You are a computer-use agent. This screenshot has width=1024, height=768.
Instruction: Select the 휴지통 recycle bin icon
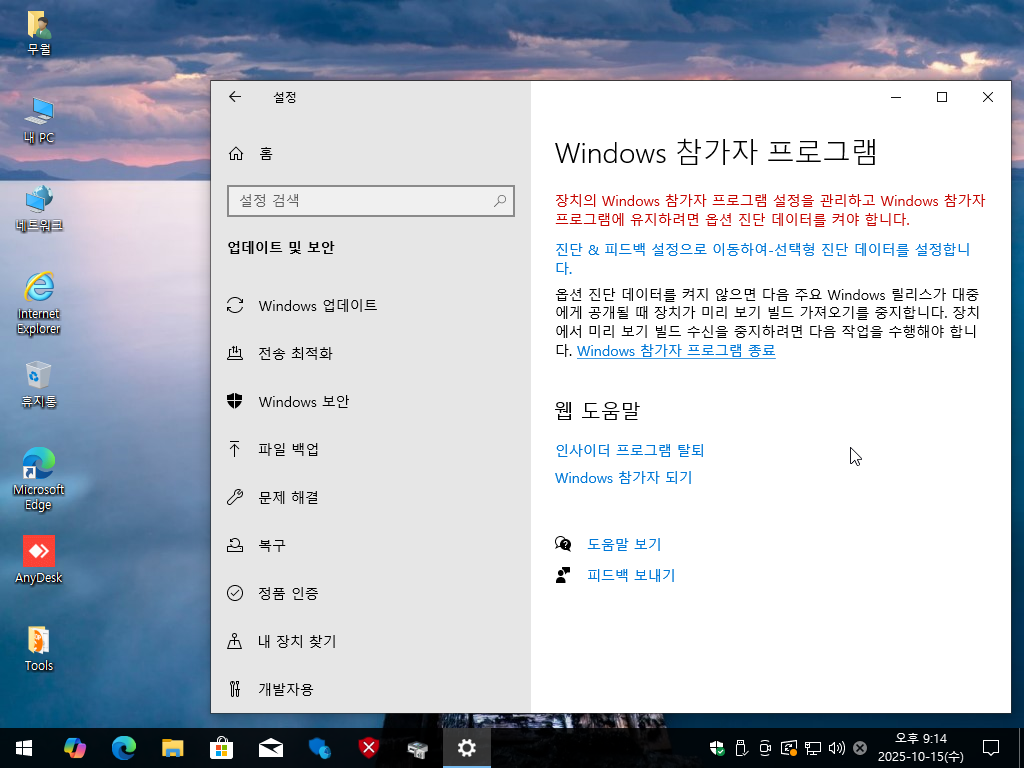(39, 385)
